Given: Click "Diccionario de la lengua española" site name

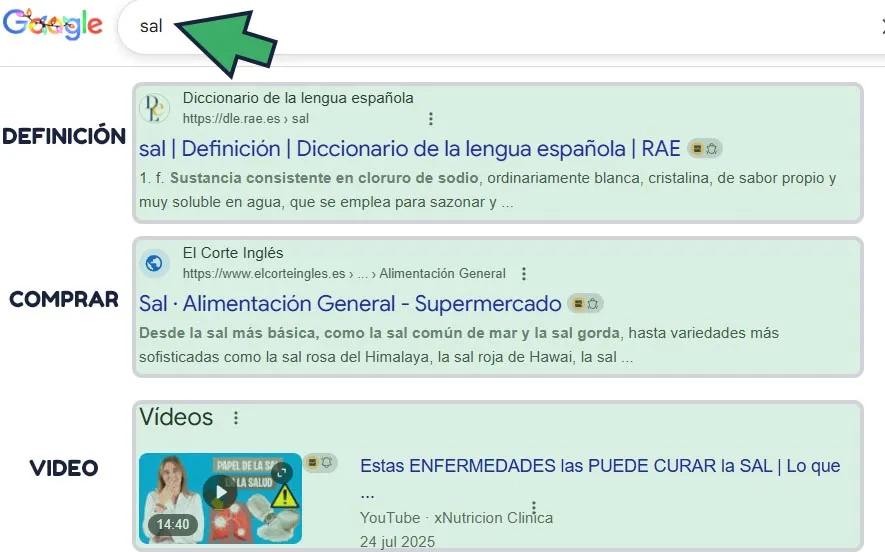Looking at the screenshot, I should (x=298, y=98).
